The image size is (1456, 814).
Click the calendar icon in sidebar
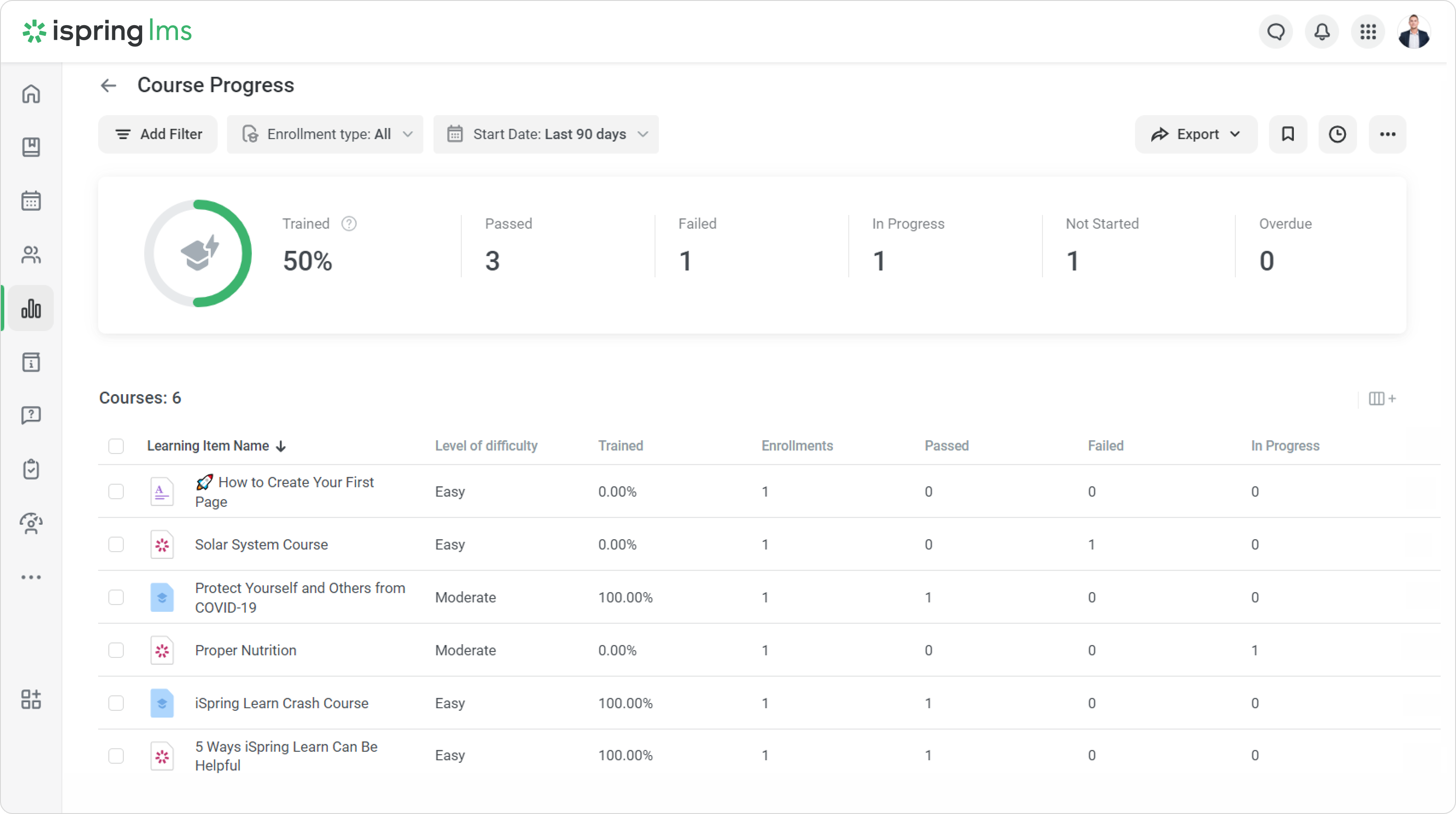(31, 201)
